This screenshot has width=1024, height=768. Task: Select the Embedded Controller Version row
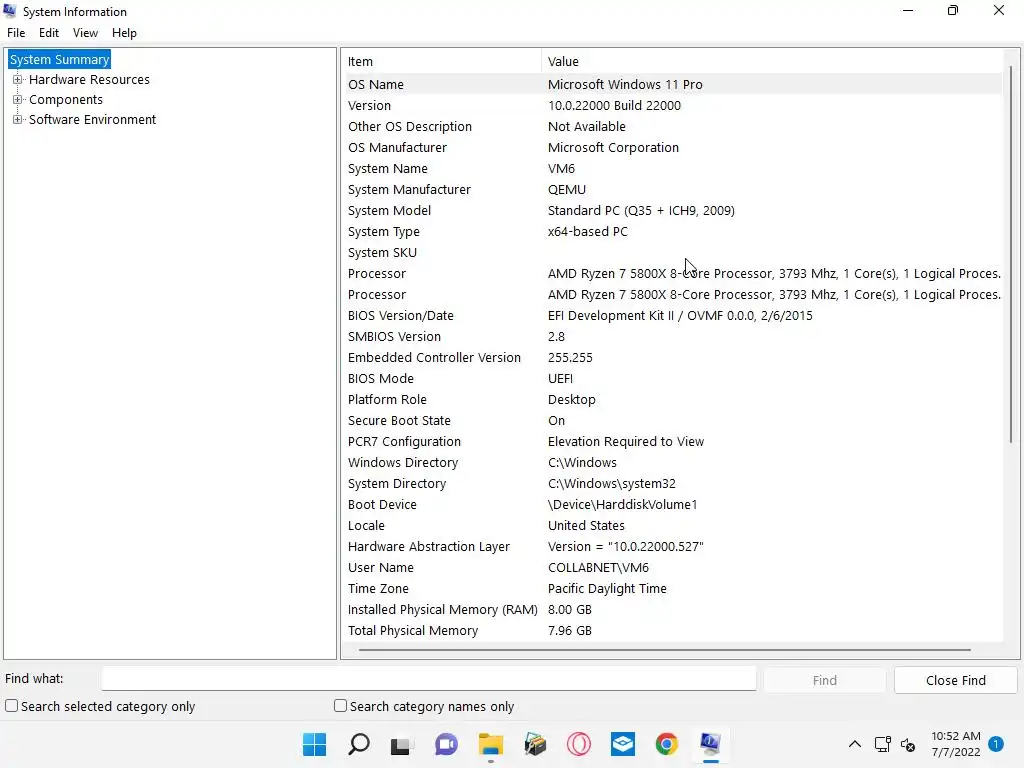(x=673, y=357)
